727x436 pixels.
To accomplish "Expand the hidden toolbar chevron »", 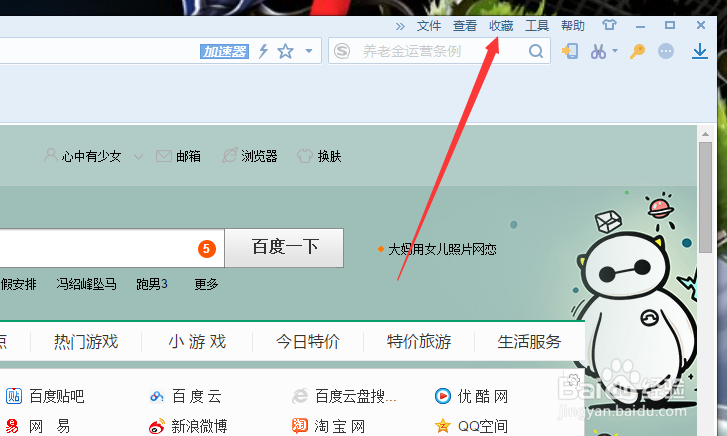I will (400, 26).
